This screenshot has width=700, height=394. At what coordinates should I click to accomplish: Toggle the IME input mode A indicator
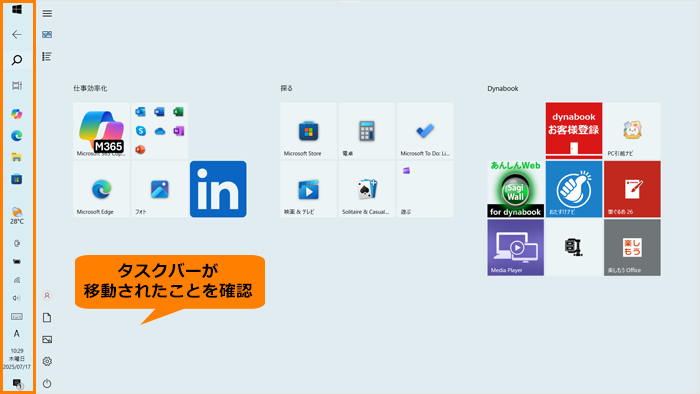pyautogui.click(x=17, y=334)
